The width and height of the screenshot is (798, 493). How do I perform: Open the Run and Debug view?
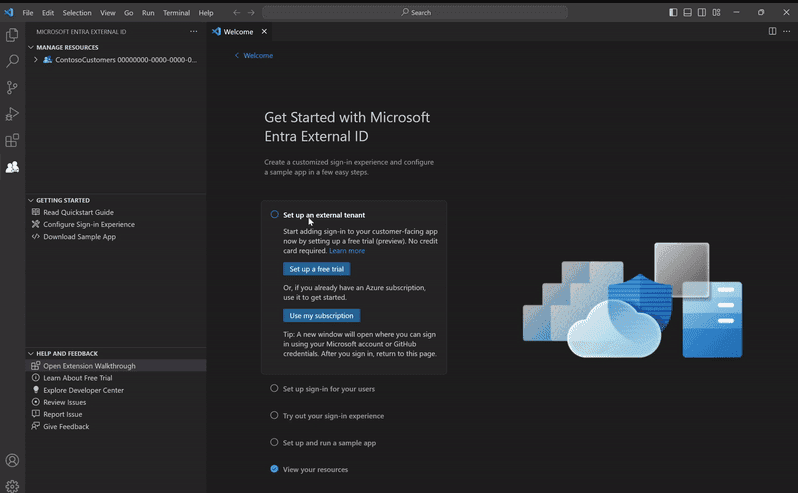coord(12,114)
